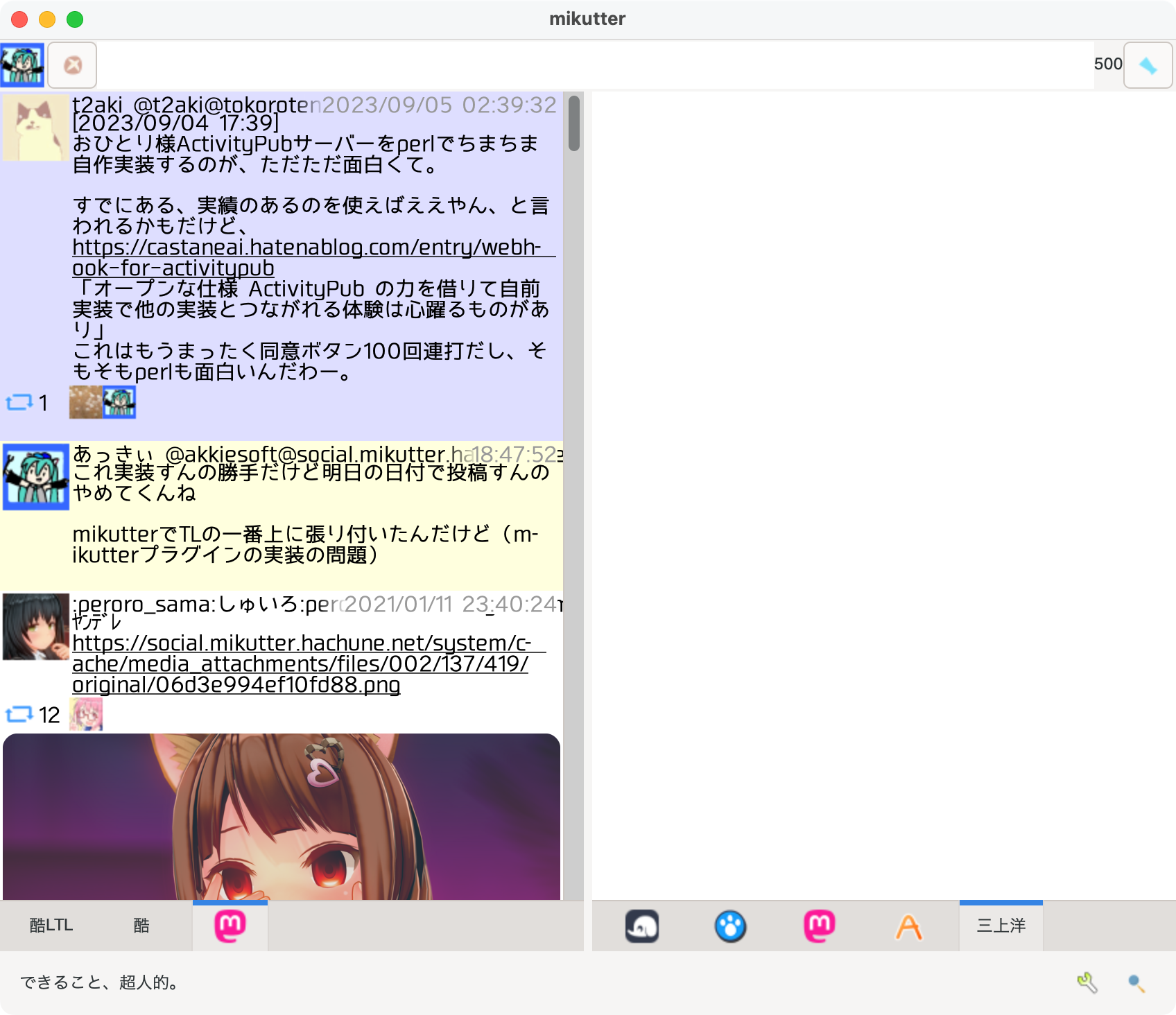Click the magnifier search icon in status bar
This screenshot has width=1176, height=1015.
coord(1136,982)
